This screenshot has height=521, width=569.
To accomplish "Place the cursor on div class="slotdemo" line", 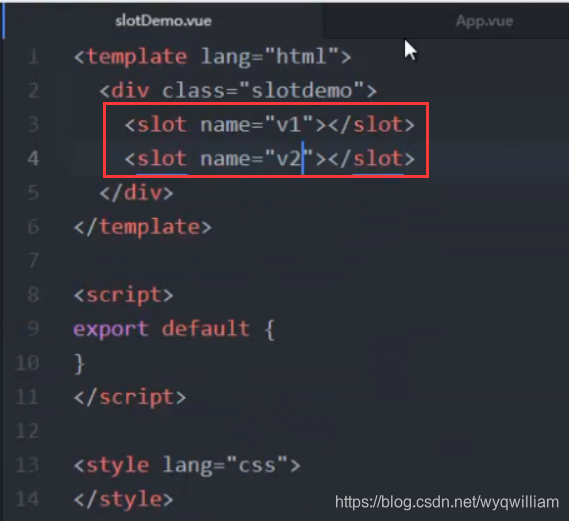I will [x=239, y=91].
